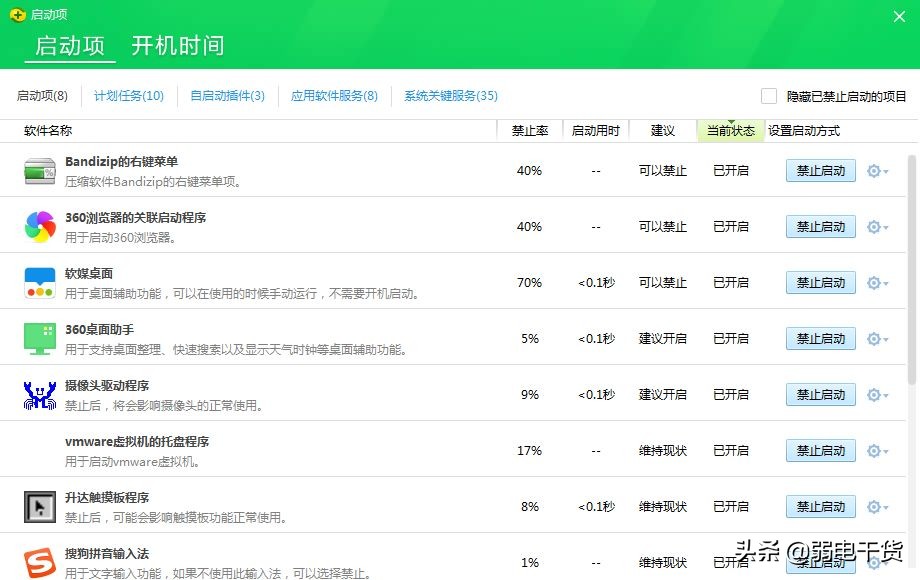Viewport: 920px width, 580px height.
Task: Expand gear dropdown next to 软媒桌面
Action: point(876,282)
